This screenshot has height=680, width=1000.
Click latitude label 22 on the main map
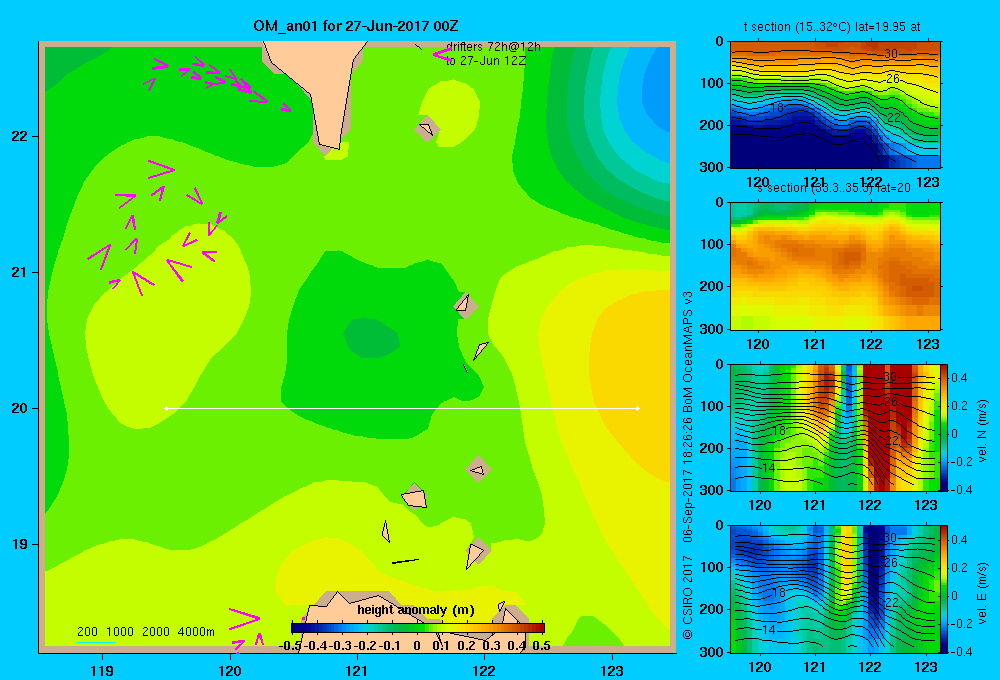point(19,136)
